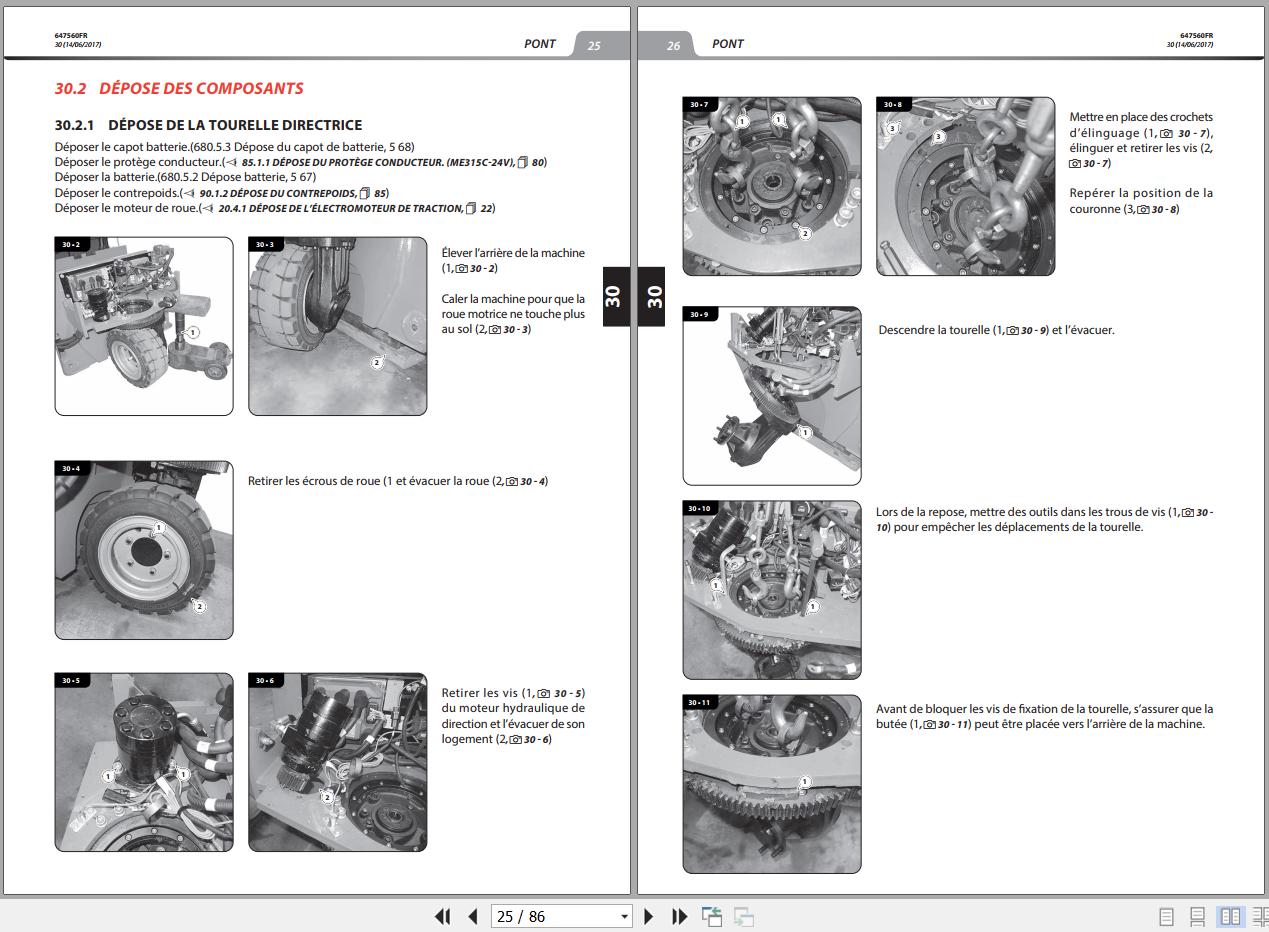Click the photo 30-2 of lifted machine
This screenshot has height=932, width=1269.
click(x=144, y=326)
